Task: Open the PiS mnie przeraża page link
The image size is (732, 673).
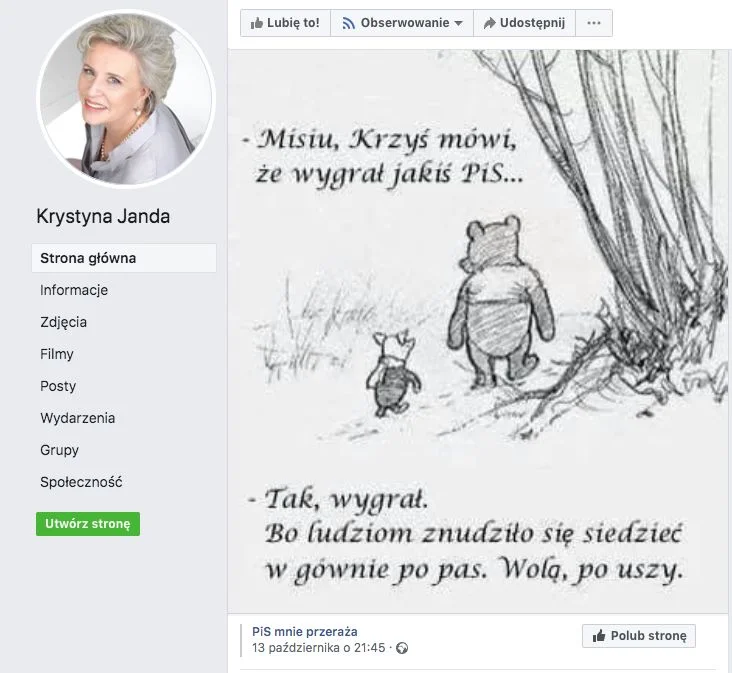Action: pos(305,631)
